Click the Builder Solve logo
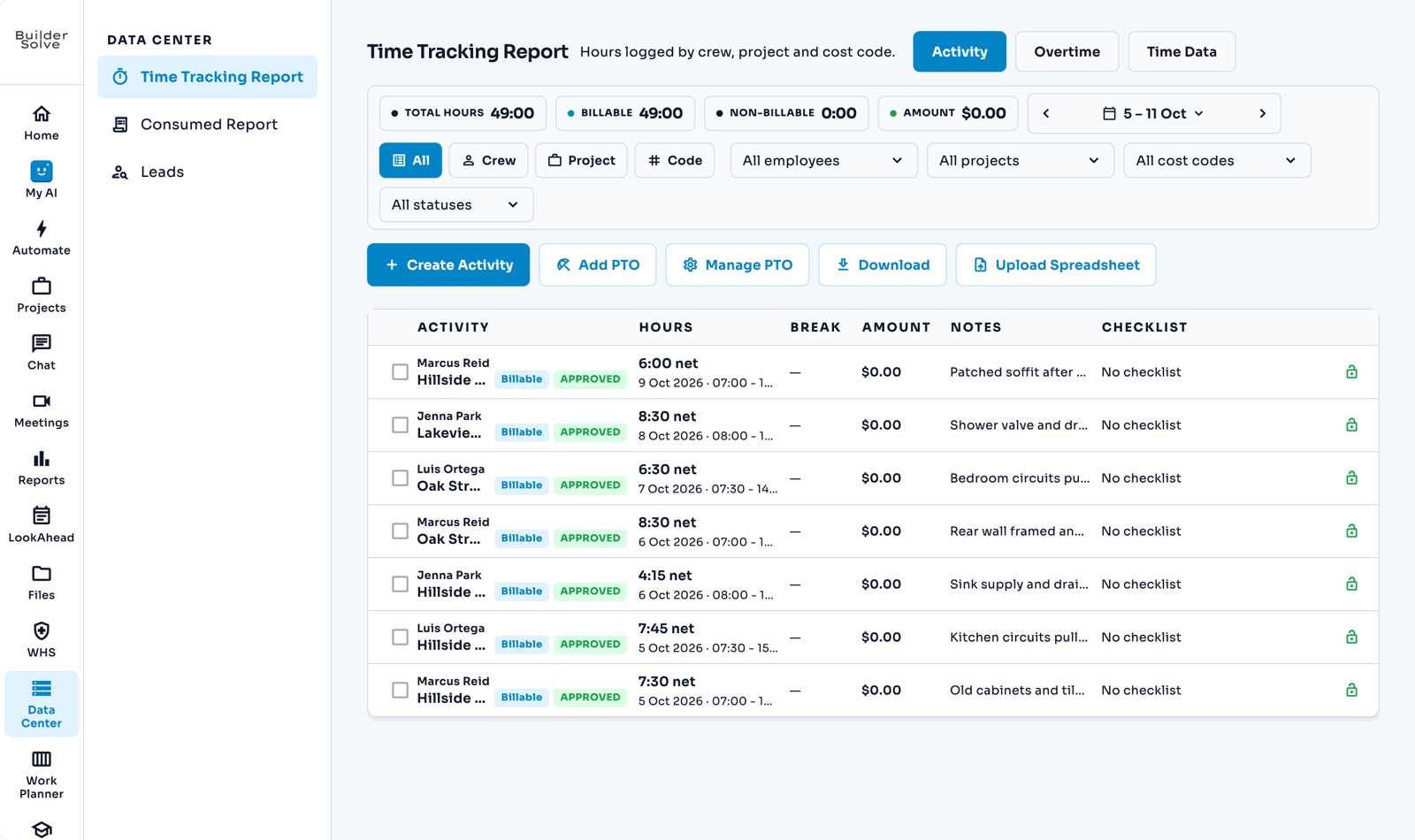 (x=42, y=39)
